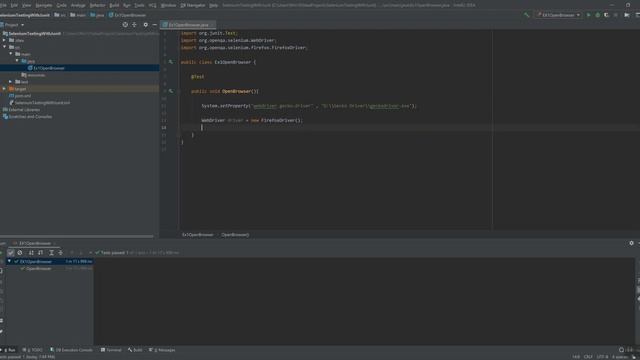Open the TODO tool window

[x=32, y=350]
